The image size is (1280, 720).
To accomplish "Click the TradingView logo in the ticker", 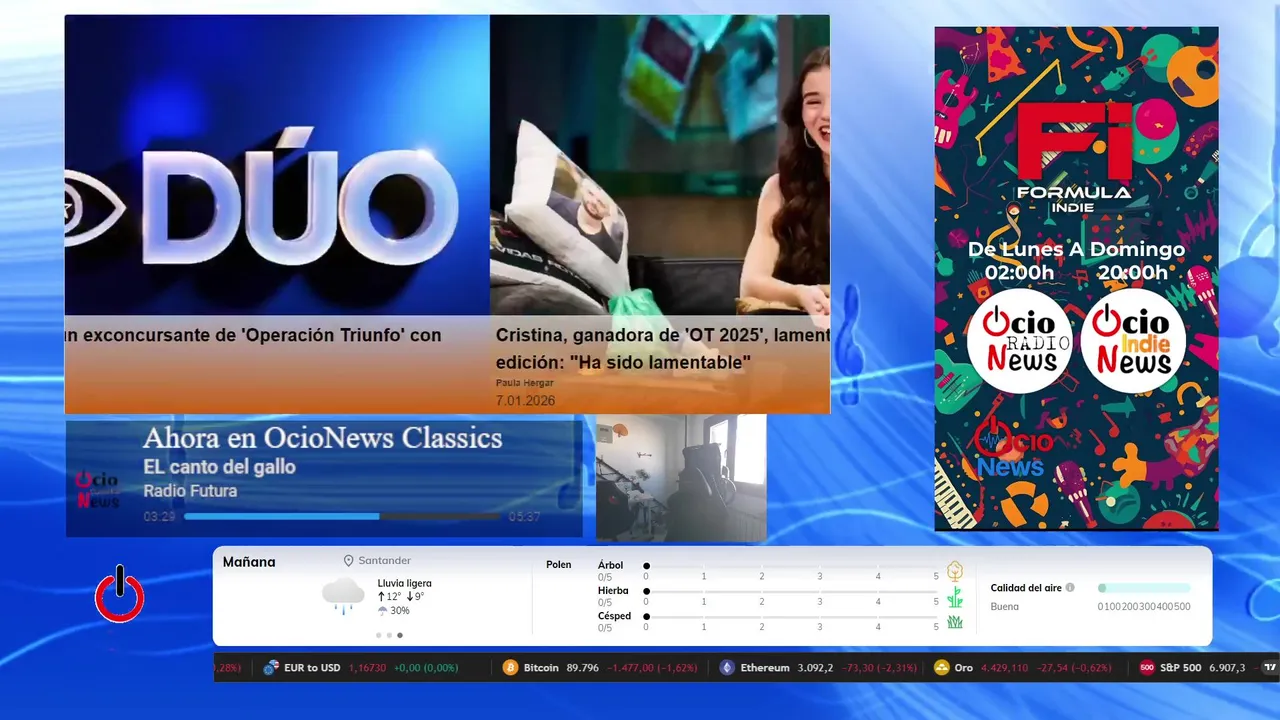I will click(x=1270, y=667).
